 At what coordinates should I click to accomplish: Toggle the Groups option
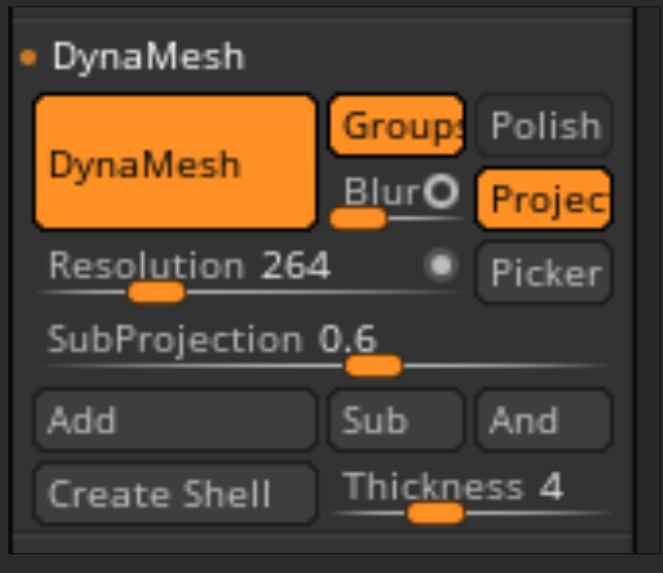click(x=396, y=126)
